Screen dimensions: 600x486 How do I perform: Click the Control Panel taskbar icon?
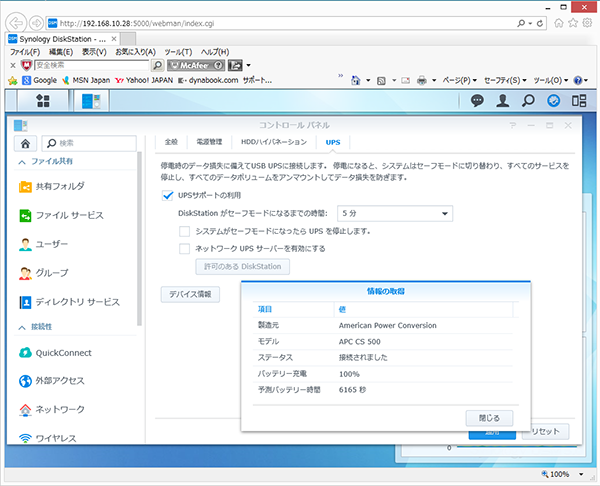[x=91, y=101]
